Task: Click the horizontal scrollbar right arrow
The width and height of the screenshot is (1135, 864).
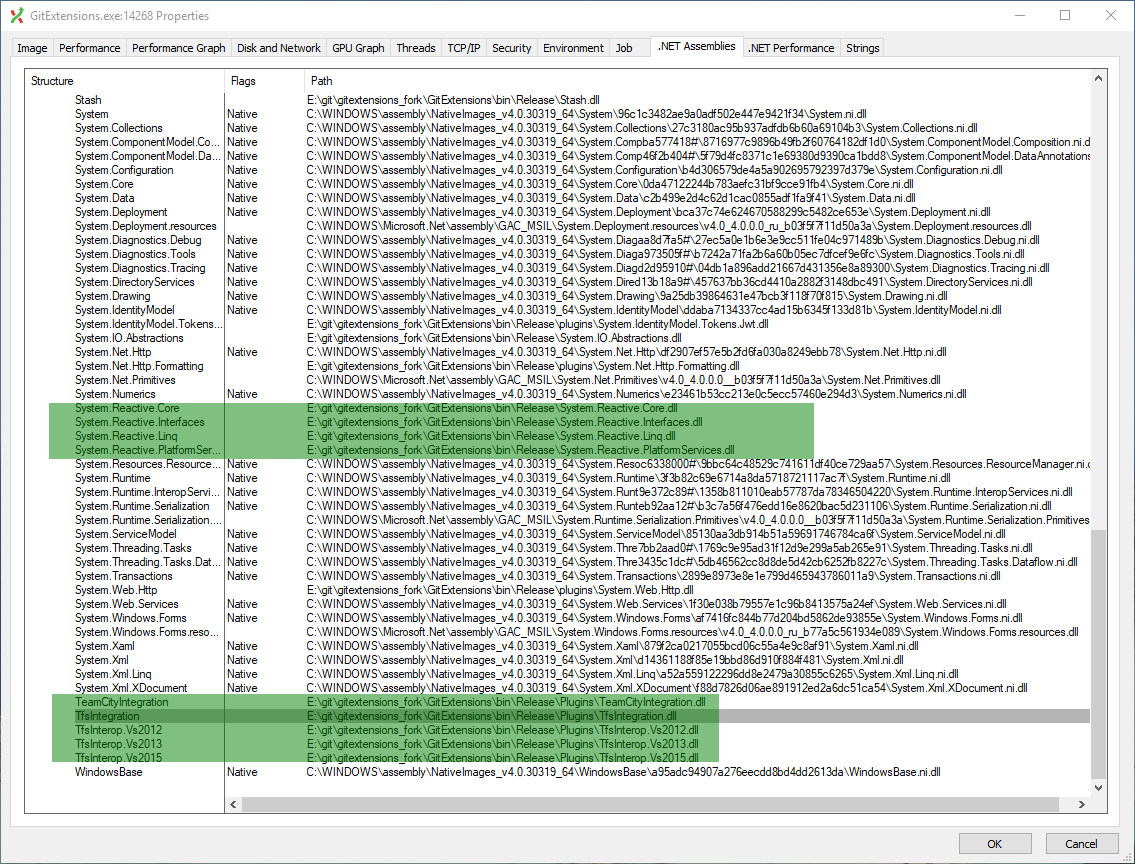Action: (1081, 803)
